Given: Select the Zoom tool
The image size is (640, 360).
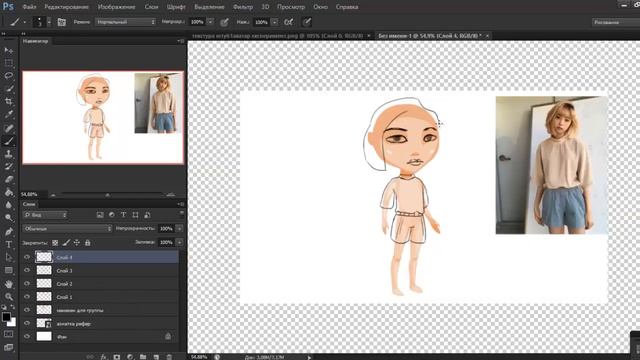Looking at the screenshot, I should 9,297.
